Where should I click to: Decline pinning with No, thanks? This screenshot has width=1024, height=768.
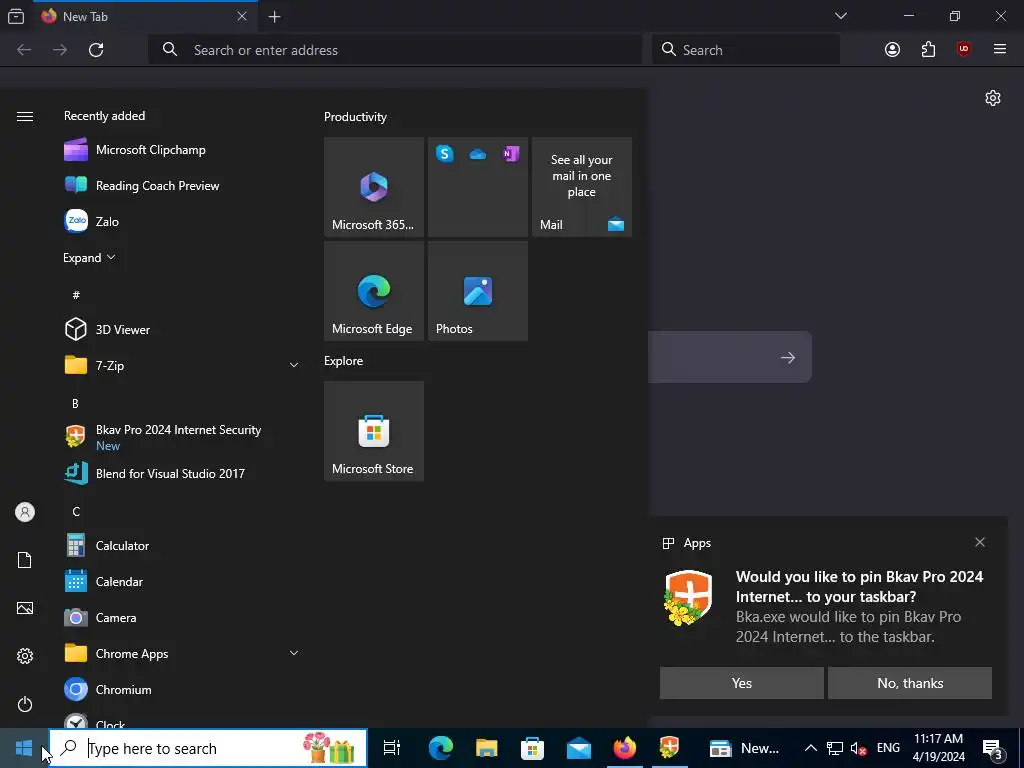[x=910, y=683]
